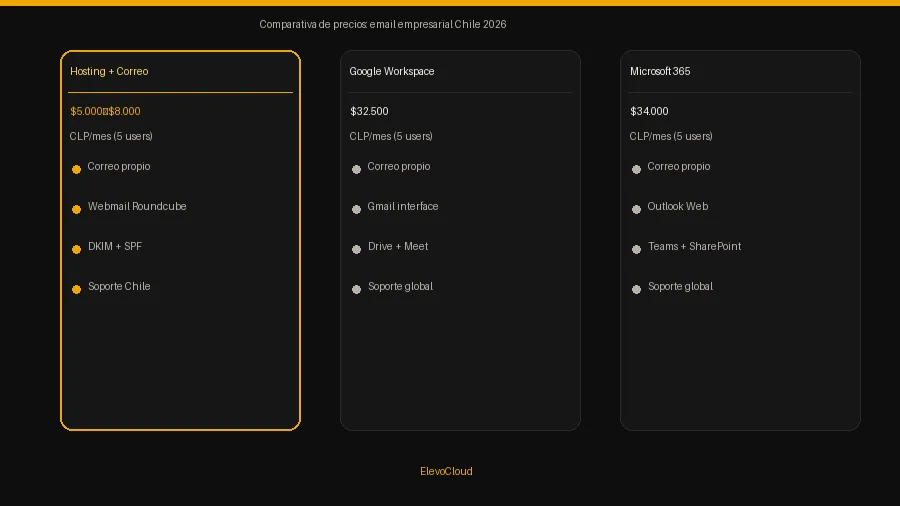Click the Comparativa de precios page title

(x=383, y=24)
